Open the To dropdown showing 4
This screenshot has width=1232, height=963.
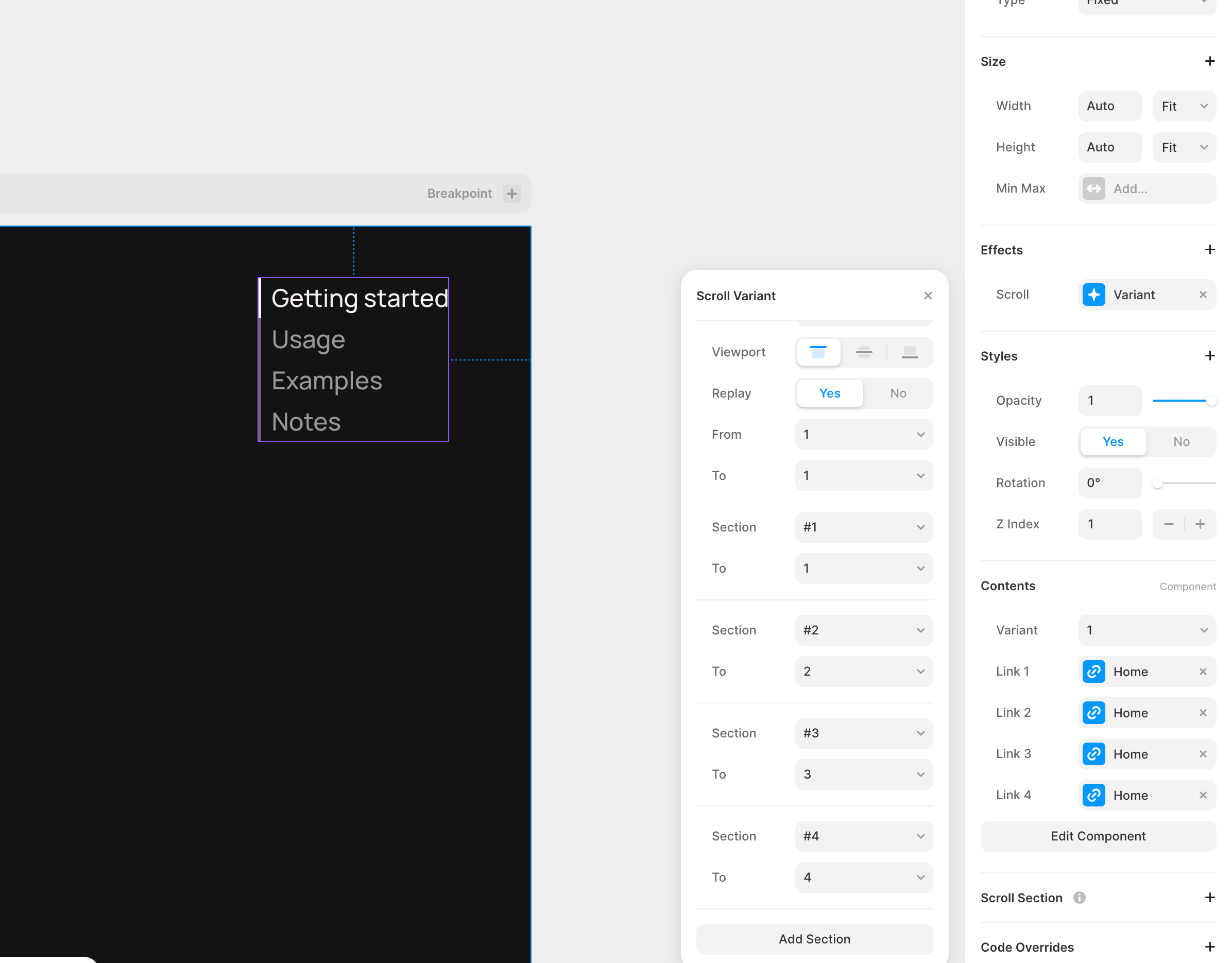(864, 877)
